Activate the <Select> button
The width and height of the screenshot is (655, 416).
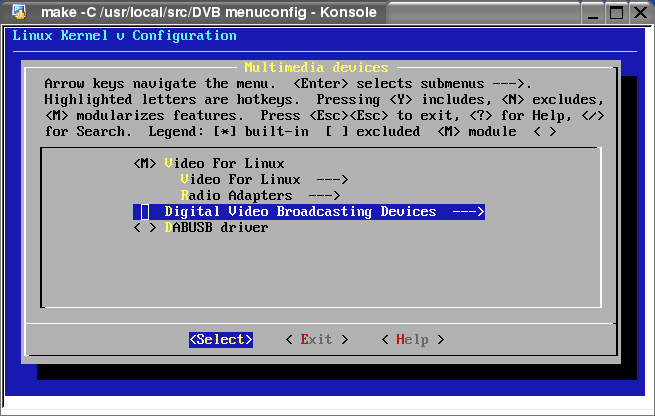pos(221,340)
